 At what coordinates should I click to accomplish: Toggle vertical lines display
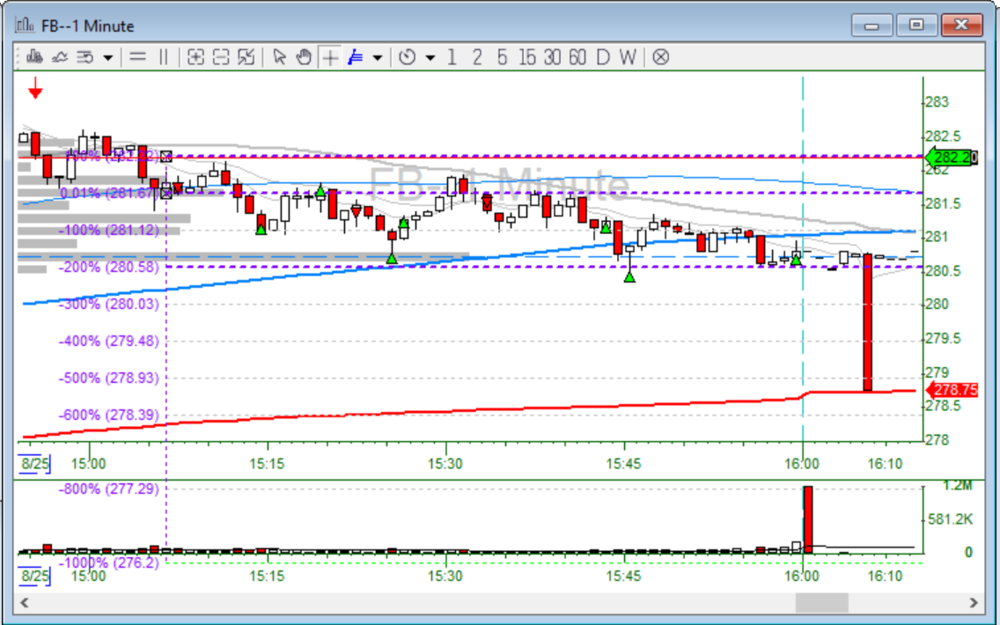coord(163,57)
